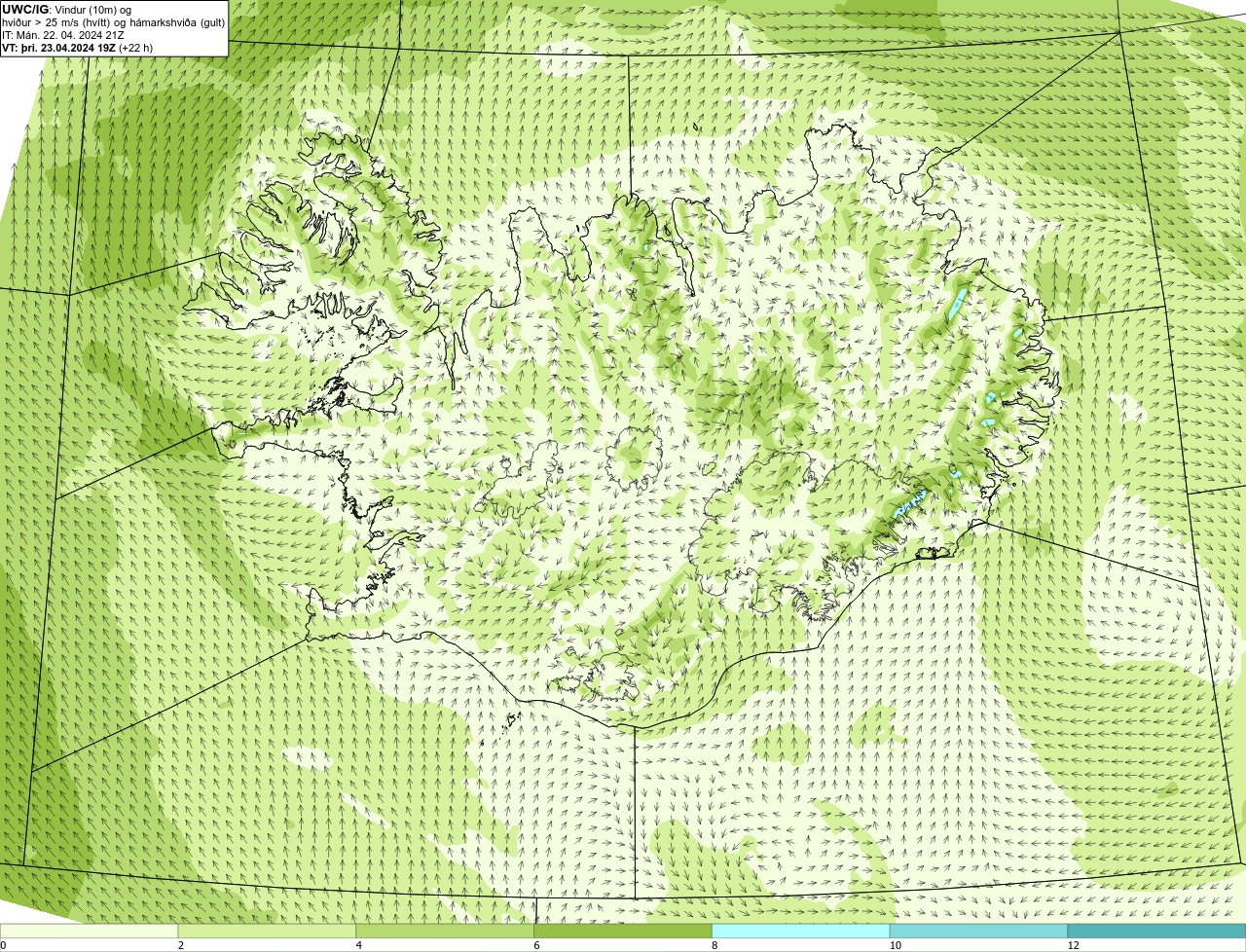The image size is (1246, 952).
Task: Click the '6' label on the color scale
Action: 536,945
